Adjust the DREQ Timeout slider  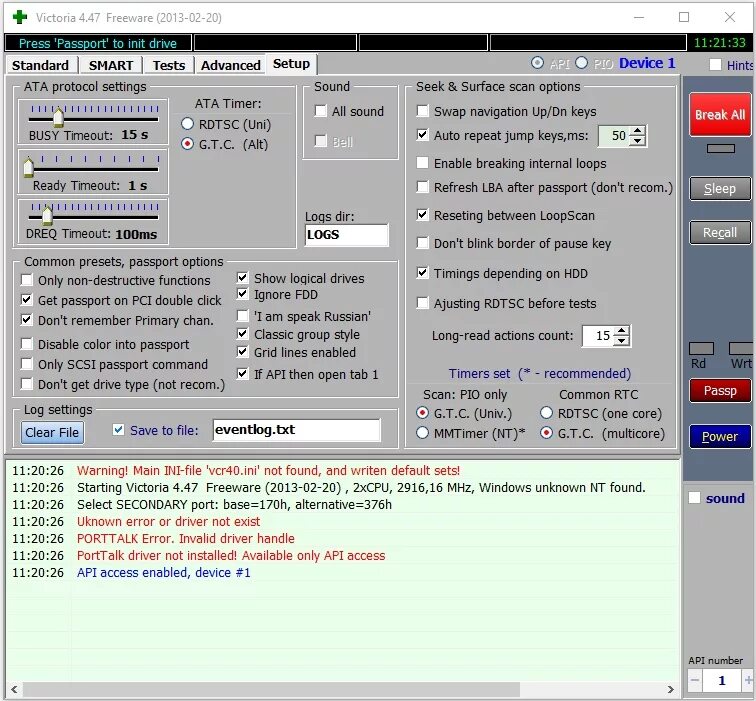point(47,215)
